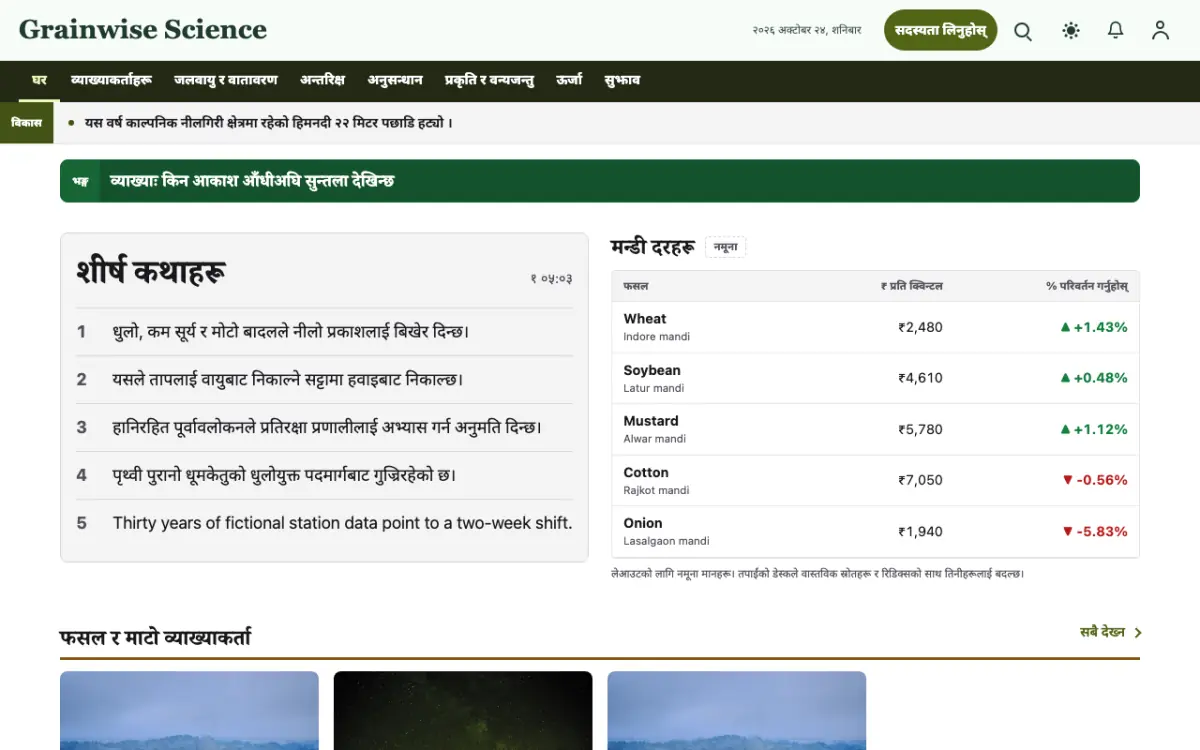1200x750 pixels.
Task: Click the ₹2,480 Wheat price
Action: (x=920, y=327)
